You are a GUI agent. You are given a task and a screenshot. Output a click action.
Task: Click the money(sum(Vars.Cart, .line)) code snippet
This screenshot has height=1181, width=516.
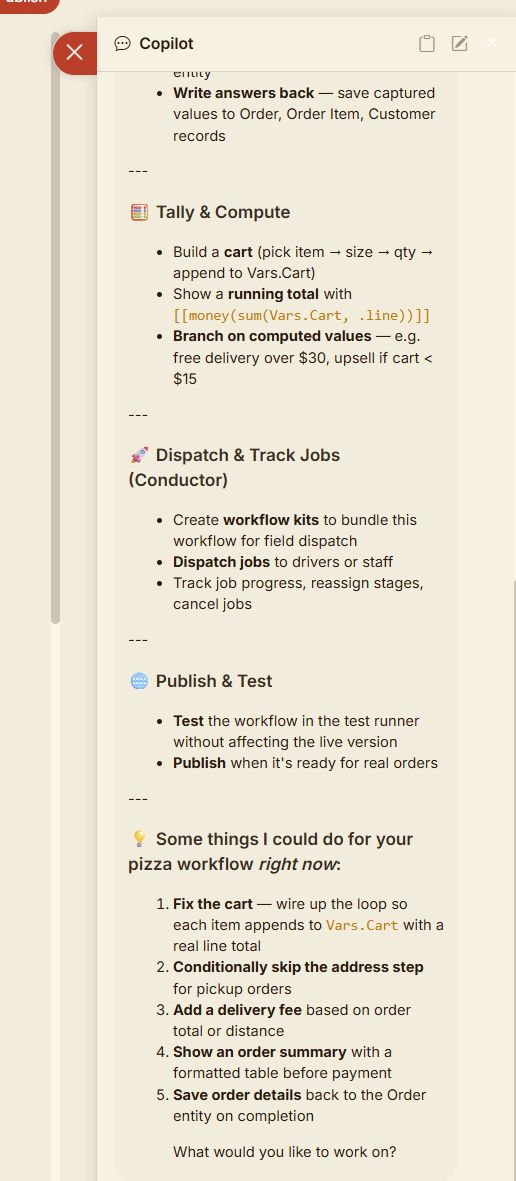coord(301,315)
